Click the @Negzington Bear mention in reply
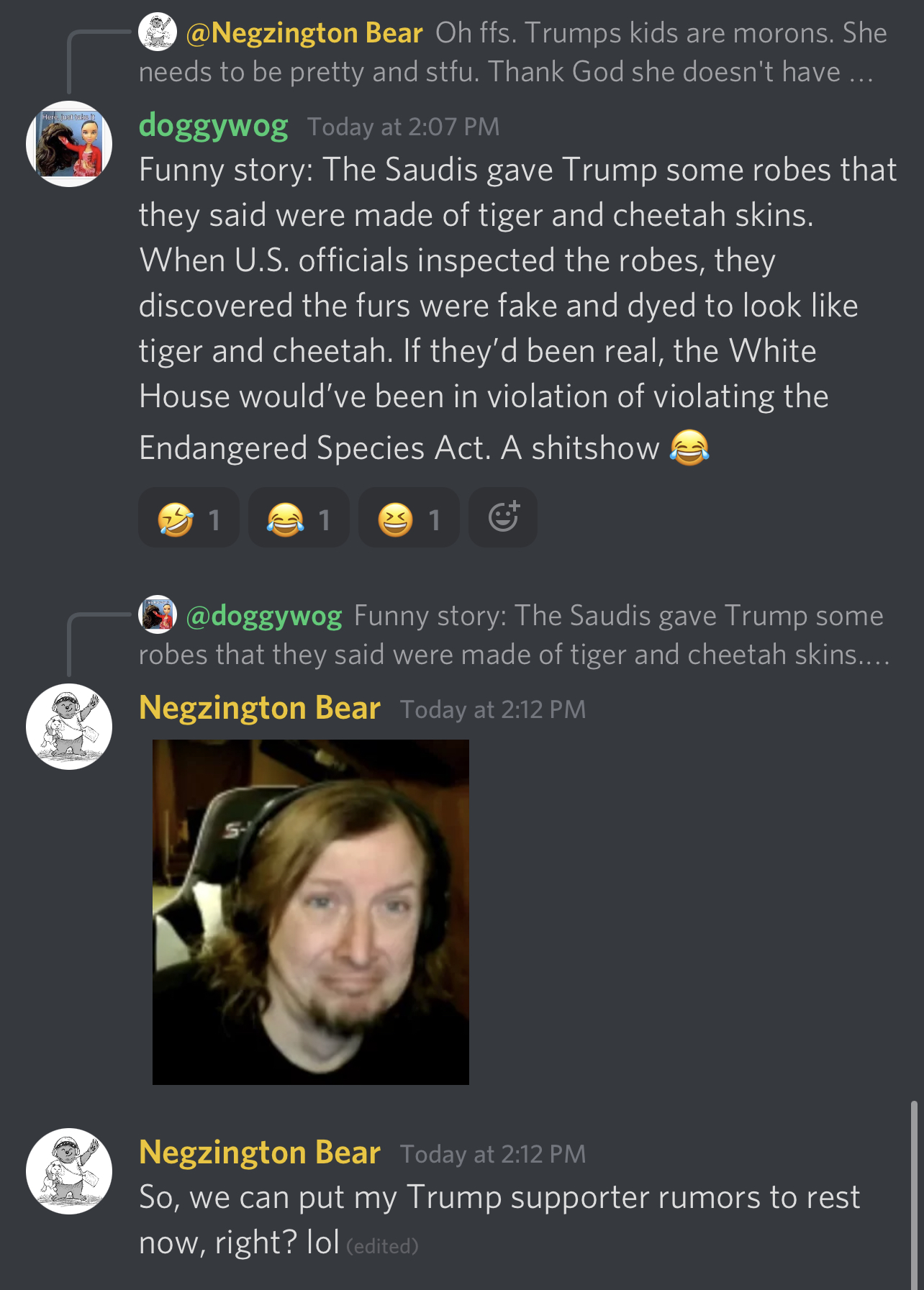 tap(304, 33)
